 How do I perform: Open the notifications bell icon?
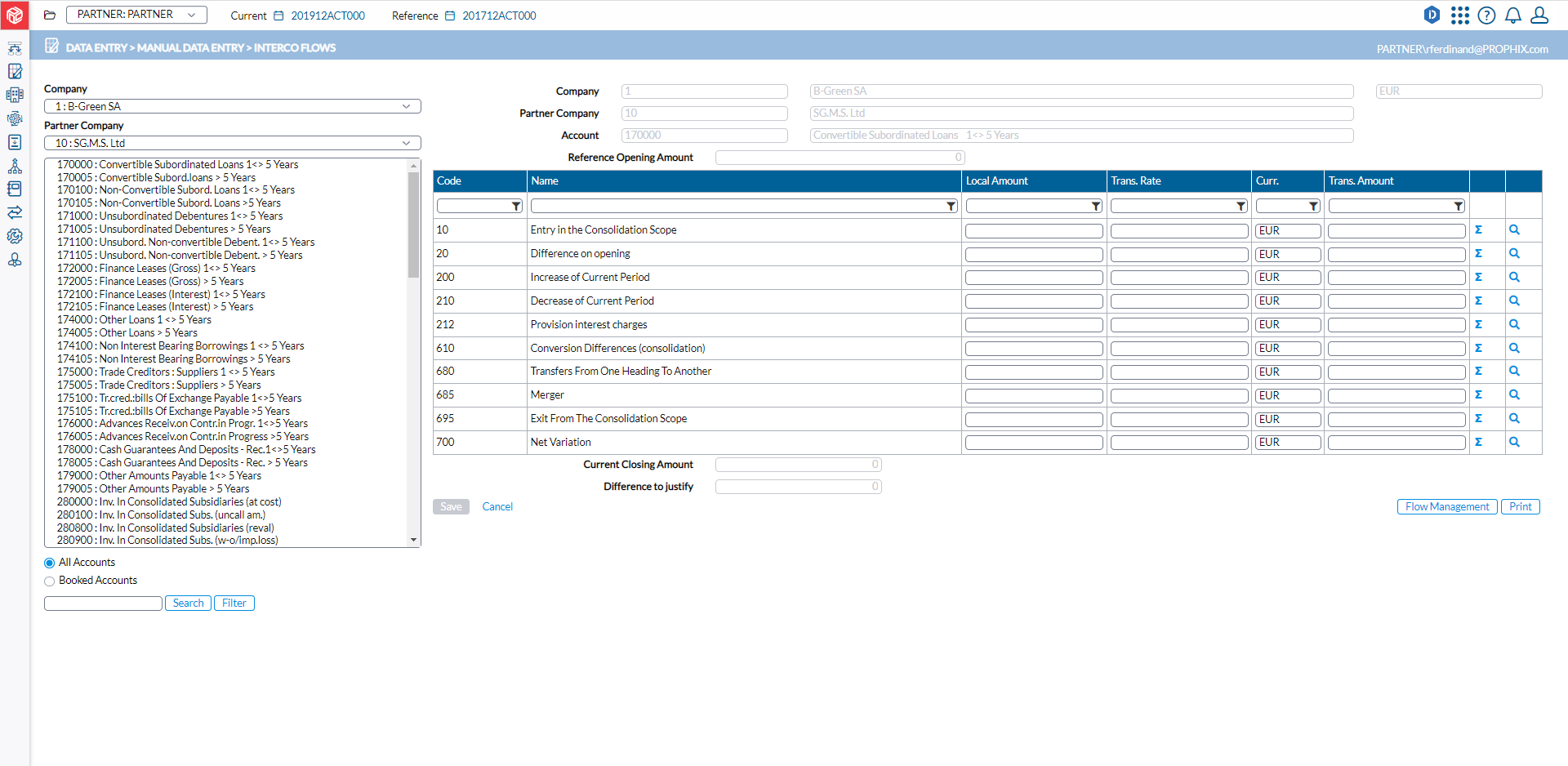1513,15
